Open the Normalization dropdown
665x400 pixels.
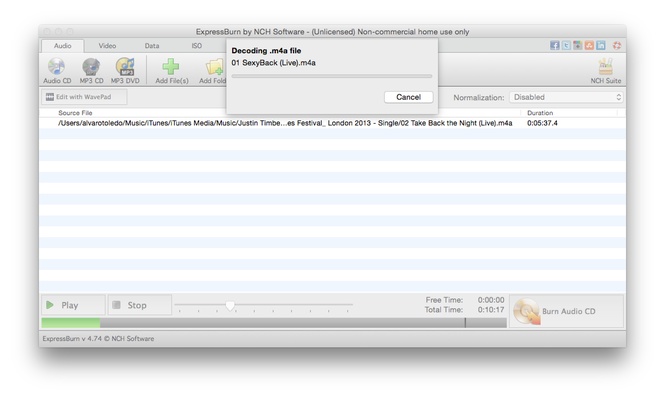(x=566, y=97)
